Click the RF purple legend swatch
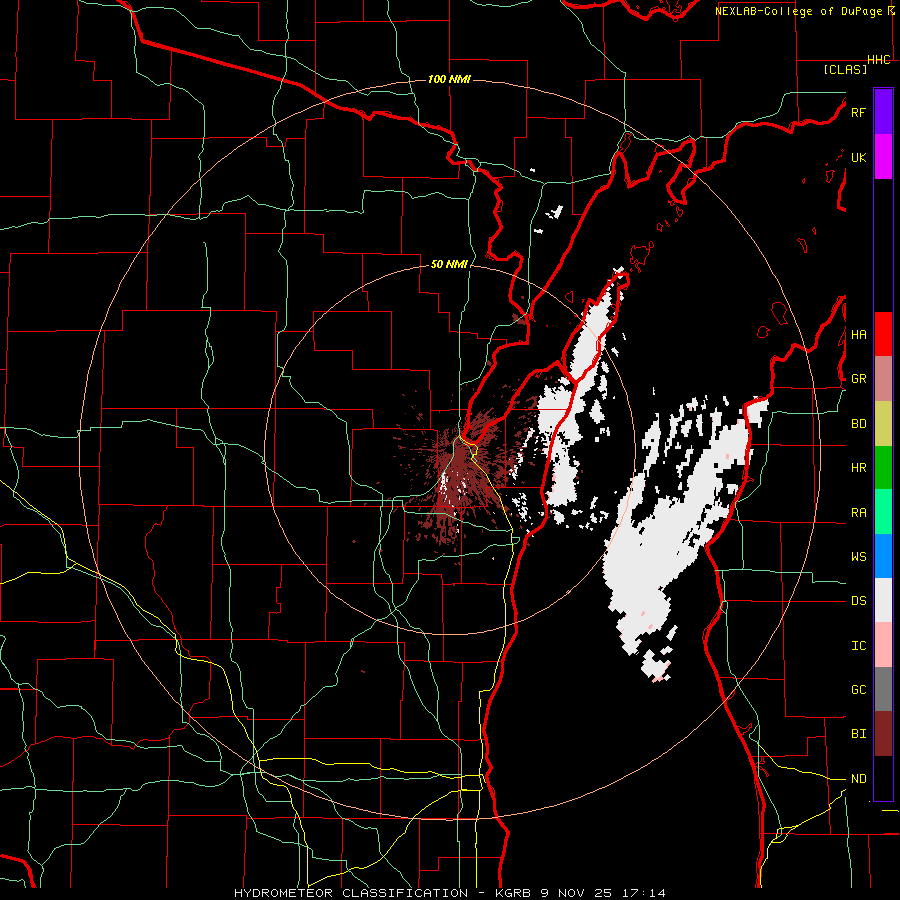 click(883, 112)
